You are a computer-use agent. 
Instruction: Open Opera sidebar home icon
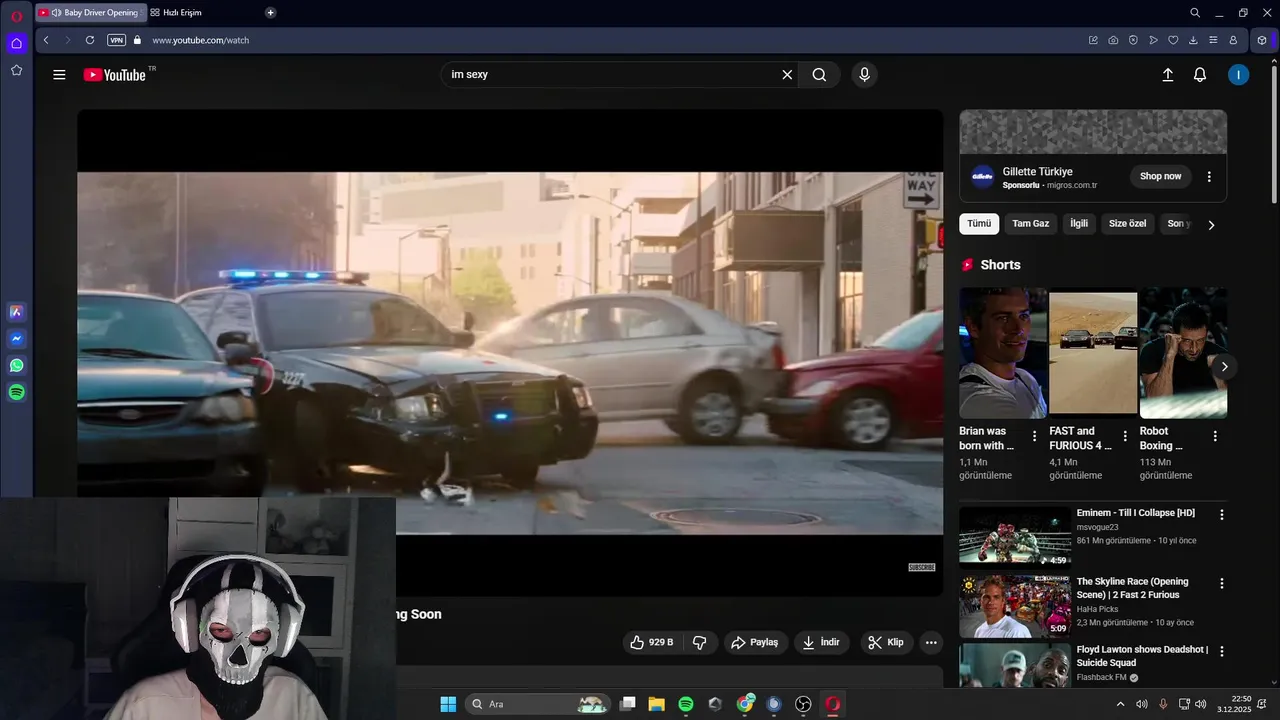click(x=16, y=43)
